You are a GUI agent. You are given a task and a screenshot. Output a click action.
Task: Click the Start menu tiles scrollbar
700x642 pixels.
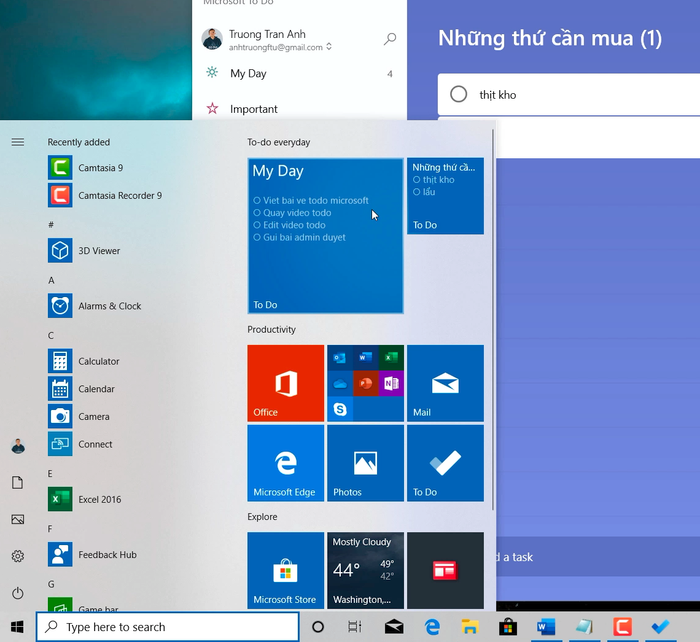click(x=492, y=319)
